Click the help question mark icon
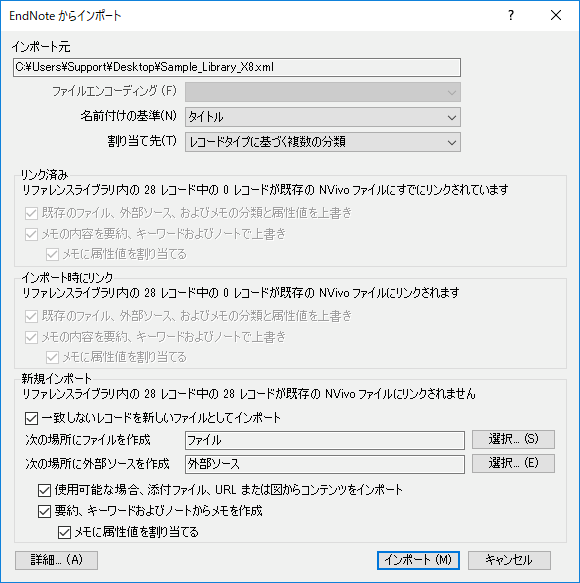This screenshot has width=580, height=583. coord(511,15)
